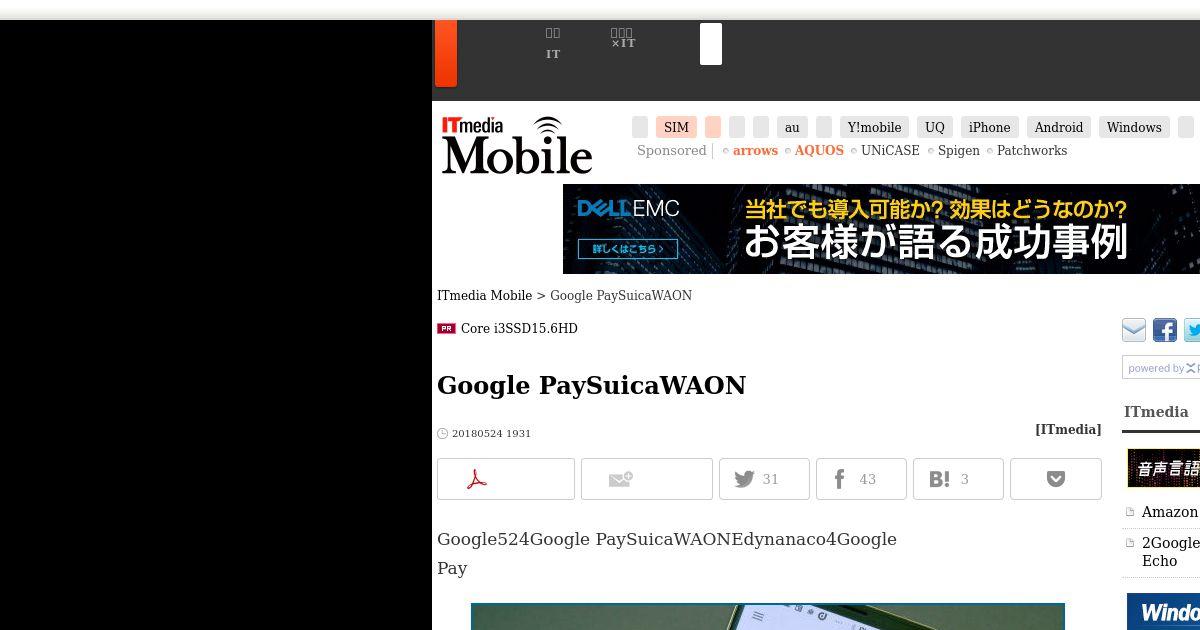Image resolution: width=1200 pixels, height=630 pixels.
Task: Click the Google PaySuicaWAON headline
Action: (x=591, y=385)
